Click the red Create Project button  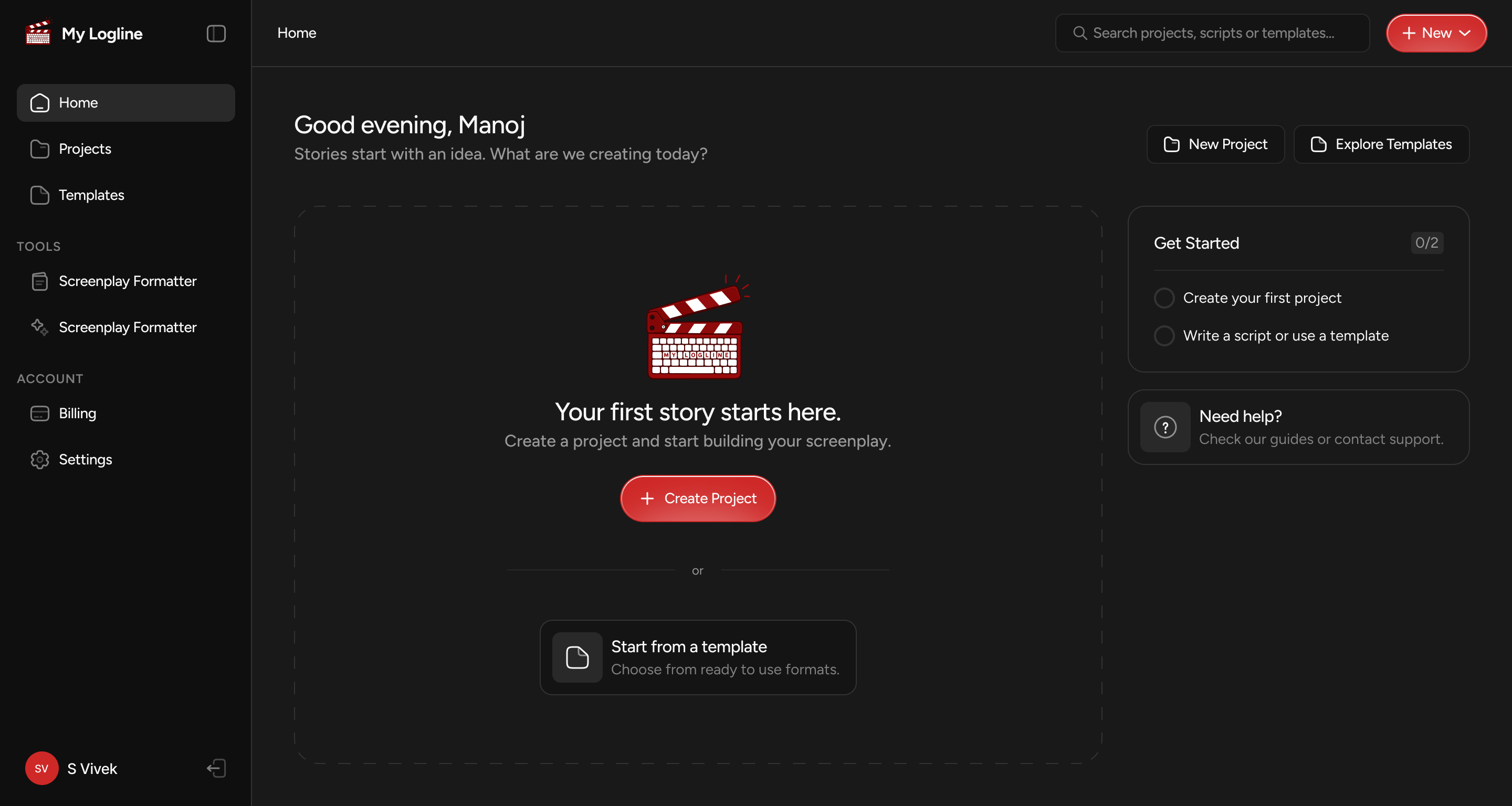698,498
